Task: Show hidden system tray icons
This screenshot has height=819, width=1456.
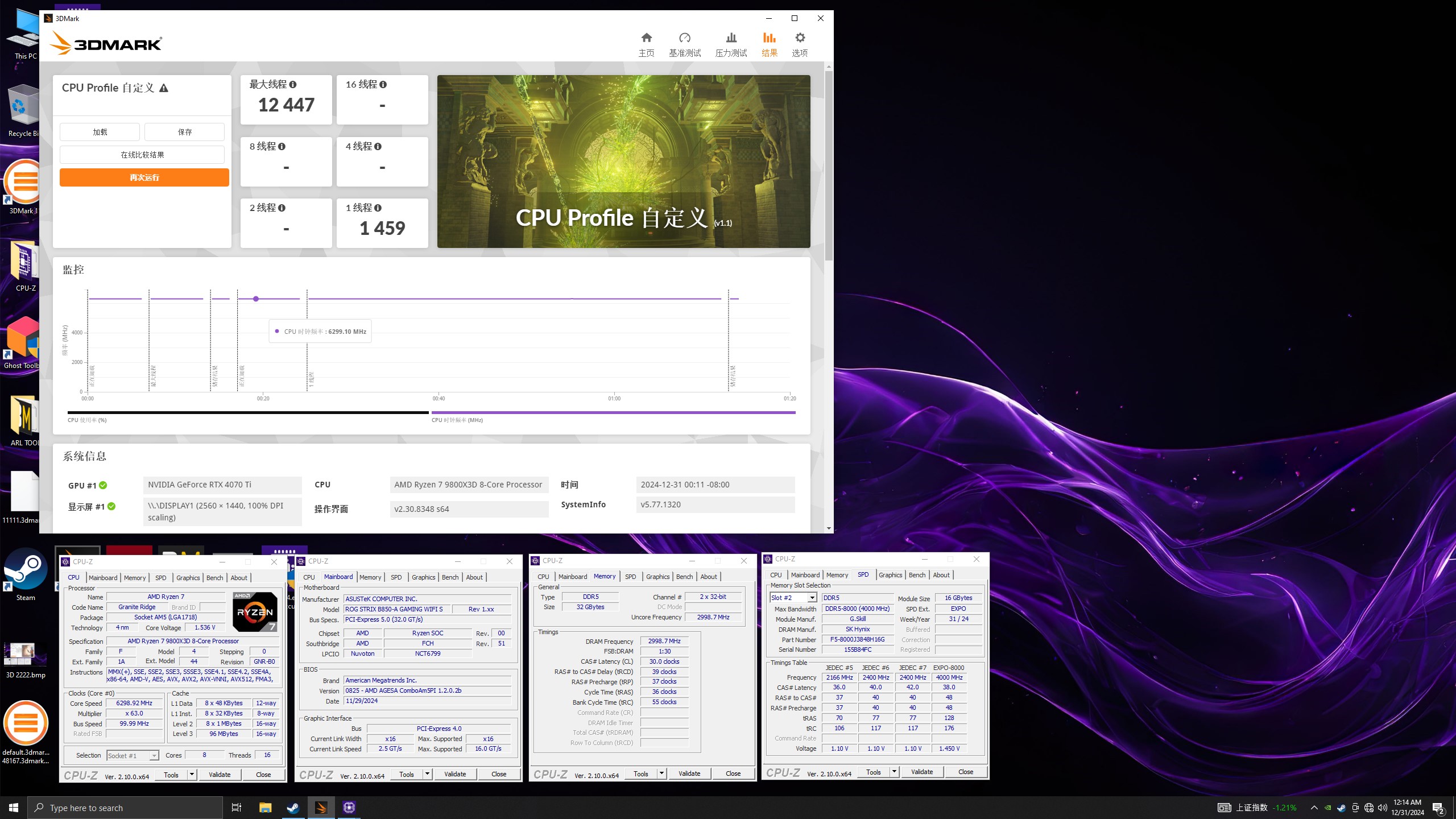Action: tap(1314, 808)
